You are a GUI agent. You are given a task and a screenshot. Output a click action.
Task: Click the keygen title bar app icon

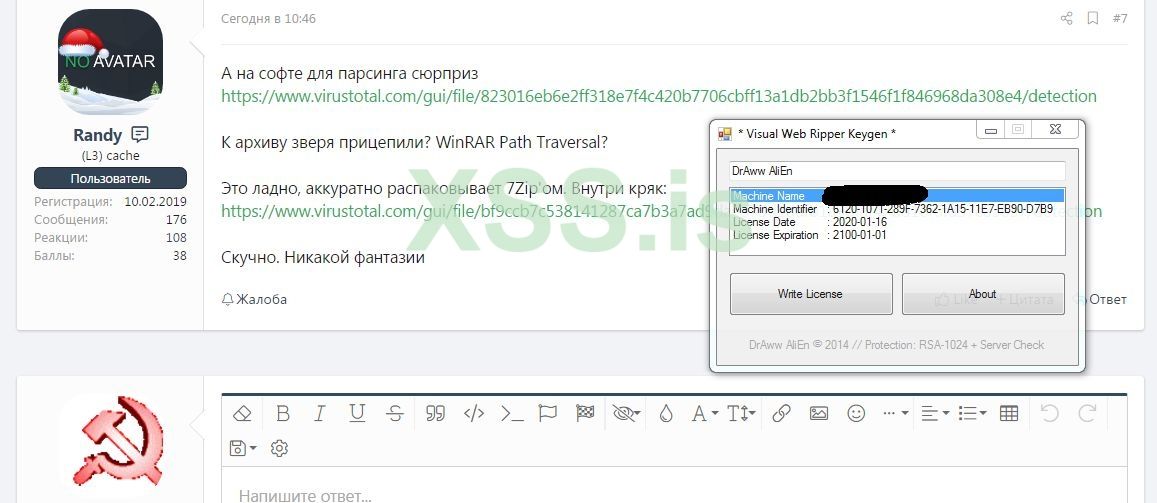725,133
